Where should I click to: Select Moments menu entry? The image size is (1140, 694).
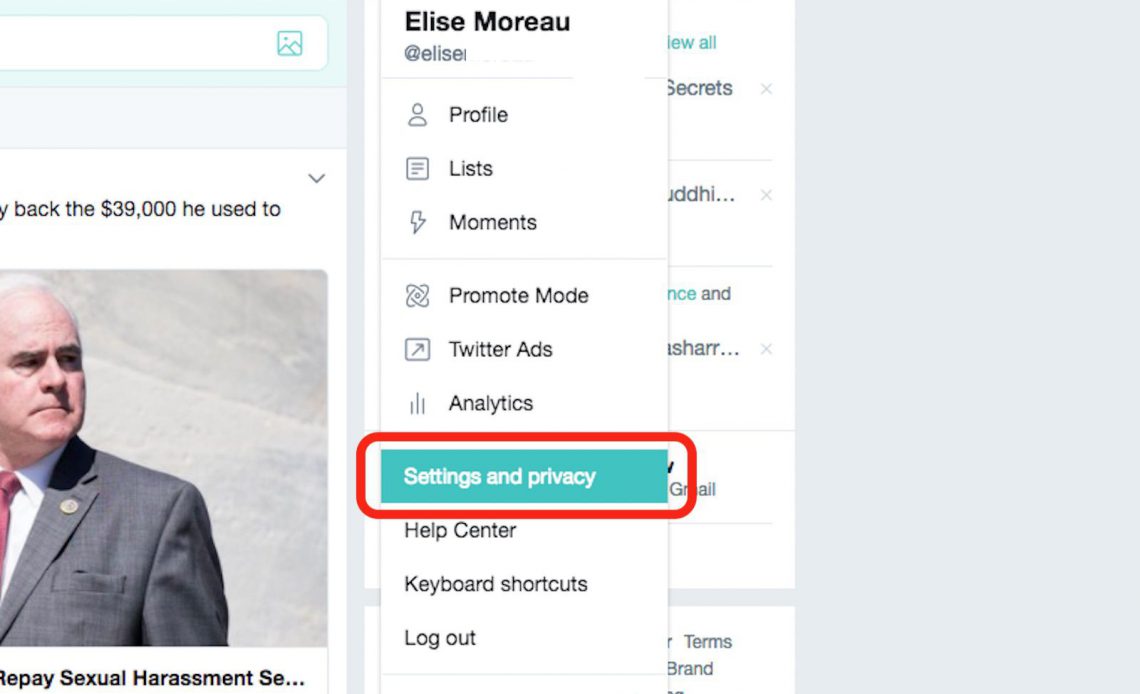click(x=492, y=223)
